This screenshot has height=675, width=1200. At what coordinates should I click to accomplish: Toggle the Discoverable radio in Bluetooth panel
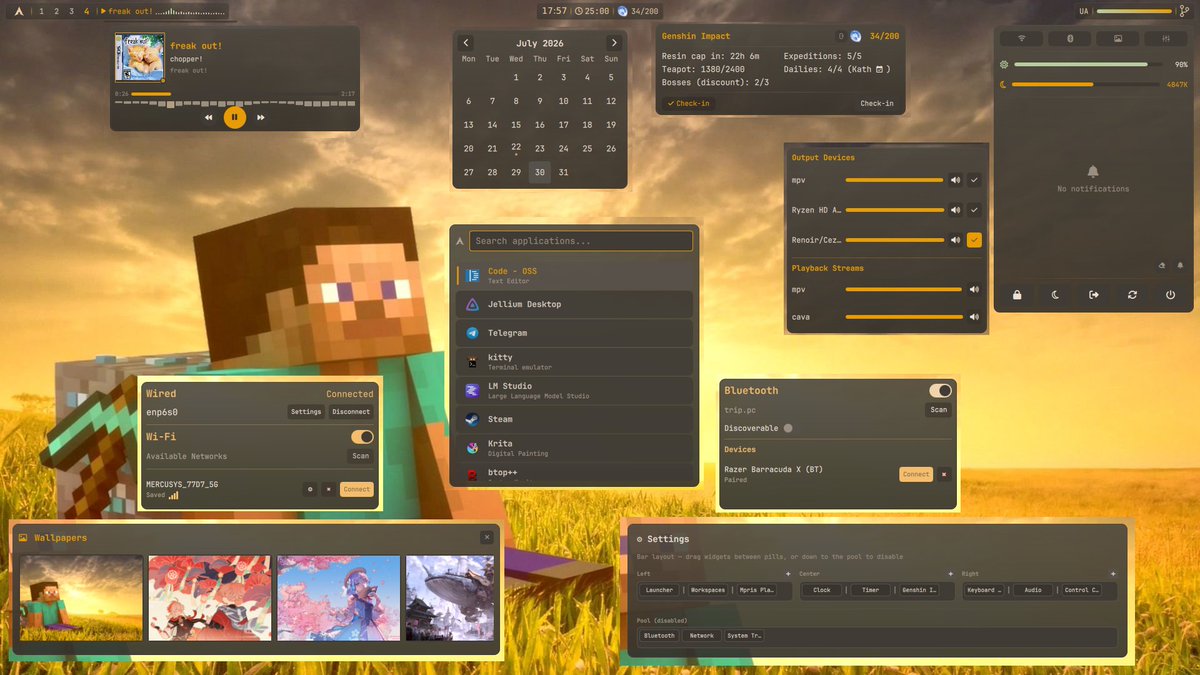(788, 428)
